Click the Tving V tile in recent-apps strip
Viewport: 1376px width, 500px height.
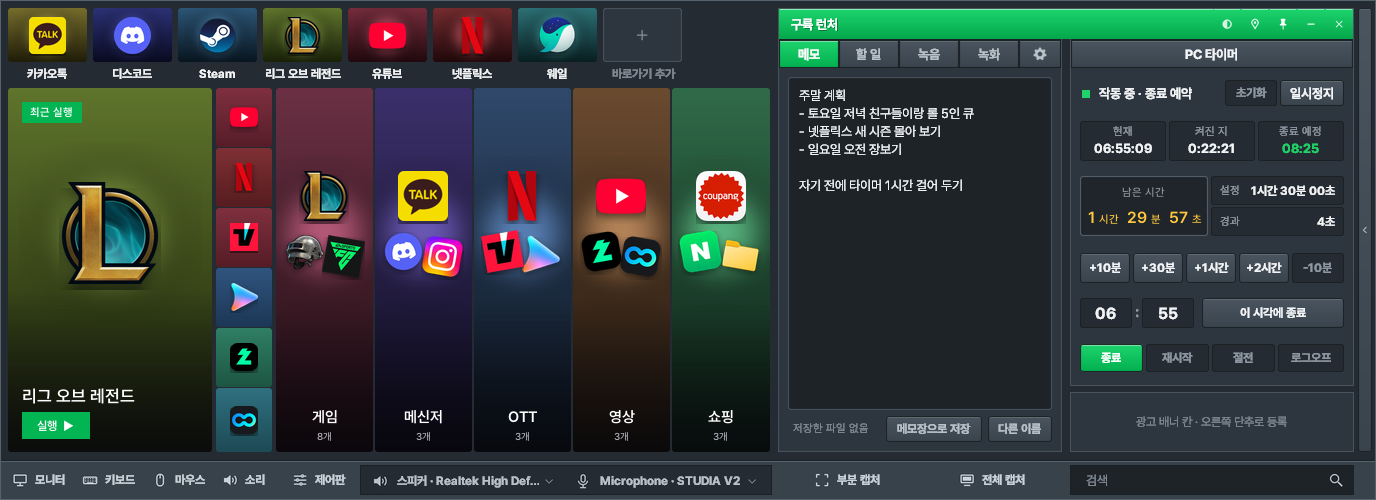click(244, 238)
